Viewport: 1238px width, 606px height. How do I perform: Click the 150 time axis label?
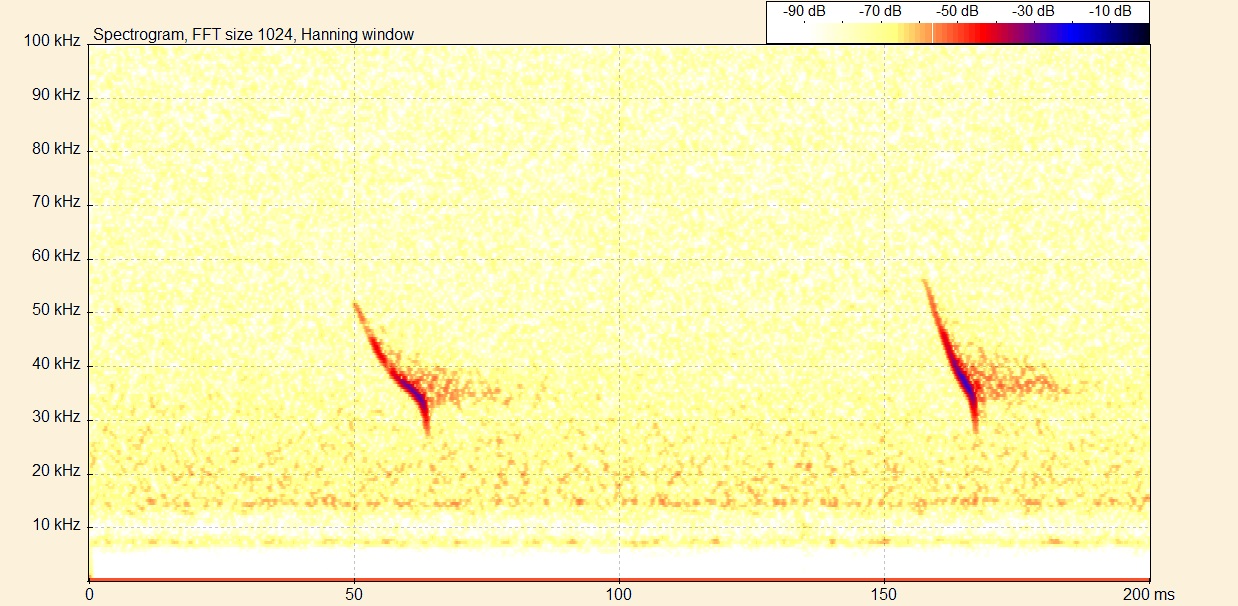[x=884, y=594]
